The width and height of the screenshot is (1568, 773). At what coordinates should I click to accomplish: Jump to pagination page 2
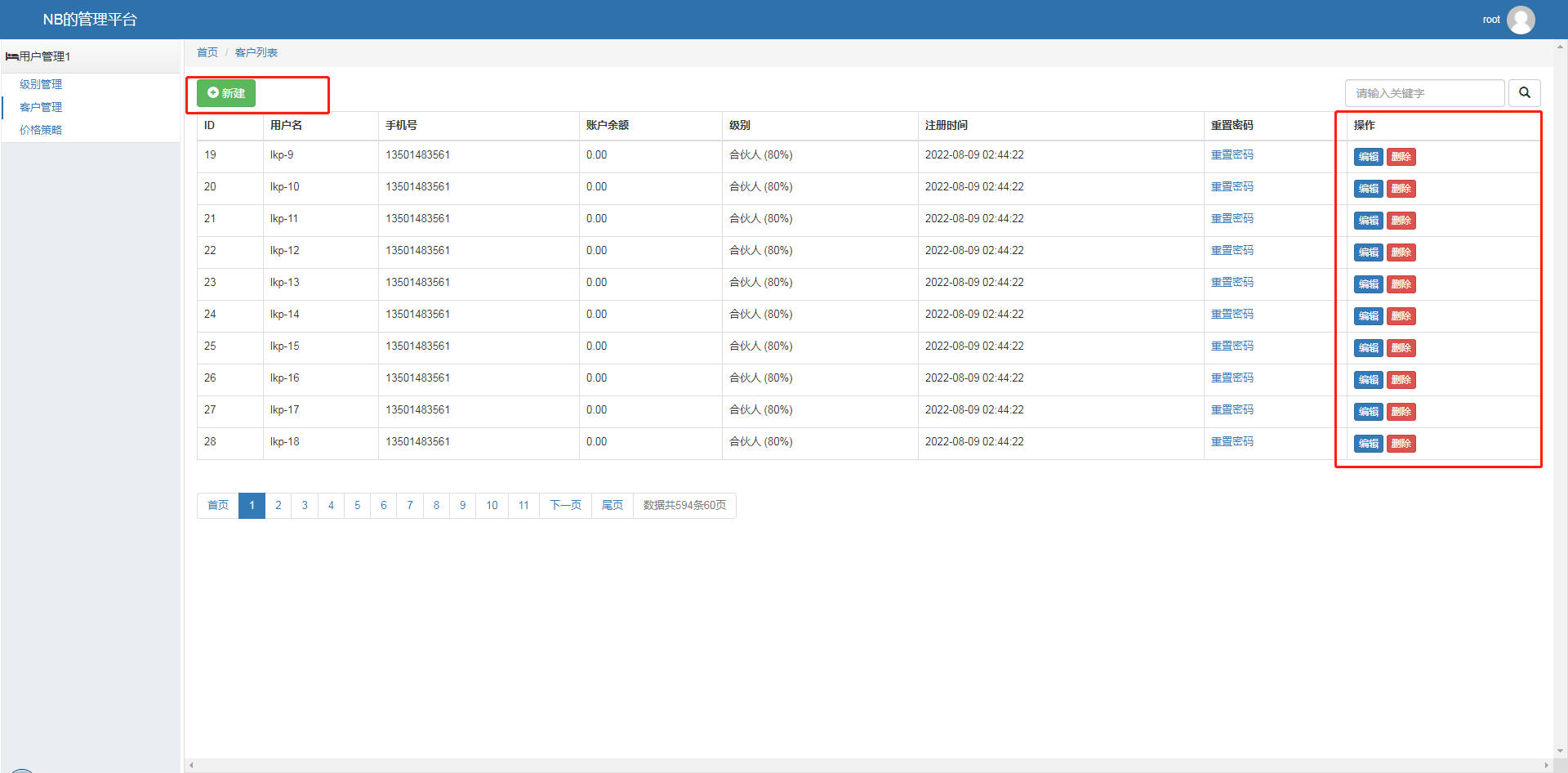[x=278, y=505]
